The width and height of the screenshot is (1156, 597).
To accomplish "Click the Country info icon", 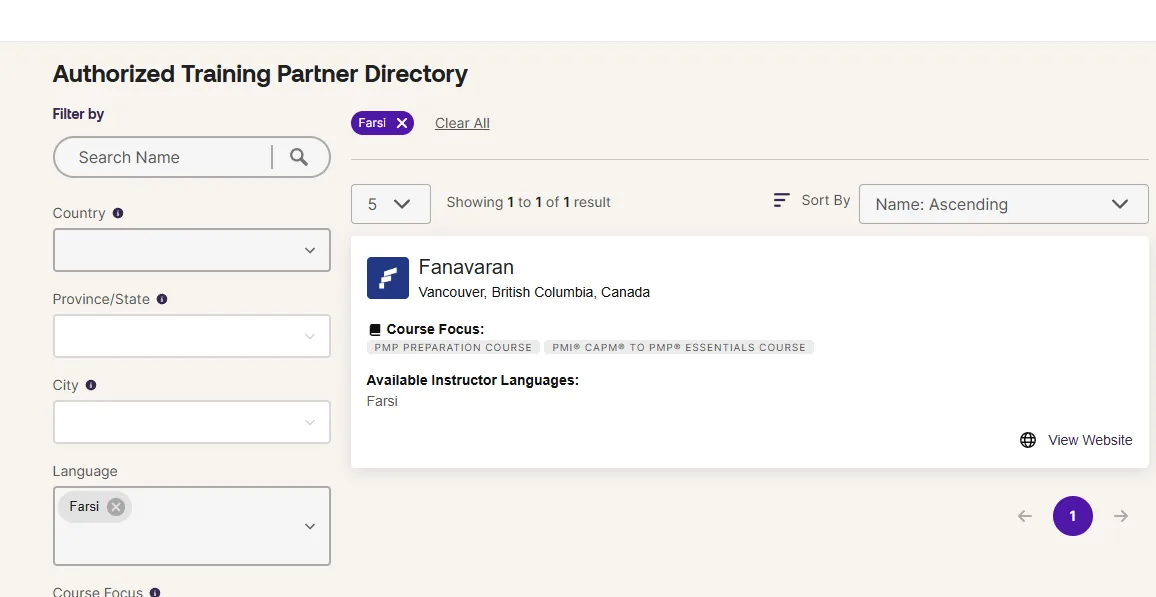I will [118, 213].
